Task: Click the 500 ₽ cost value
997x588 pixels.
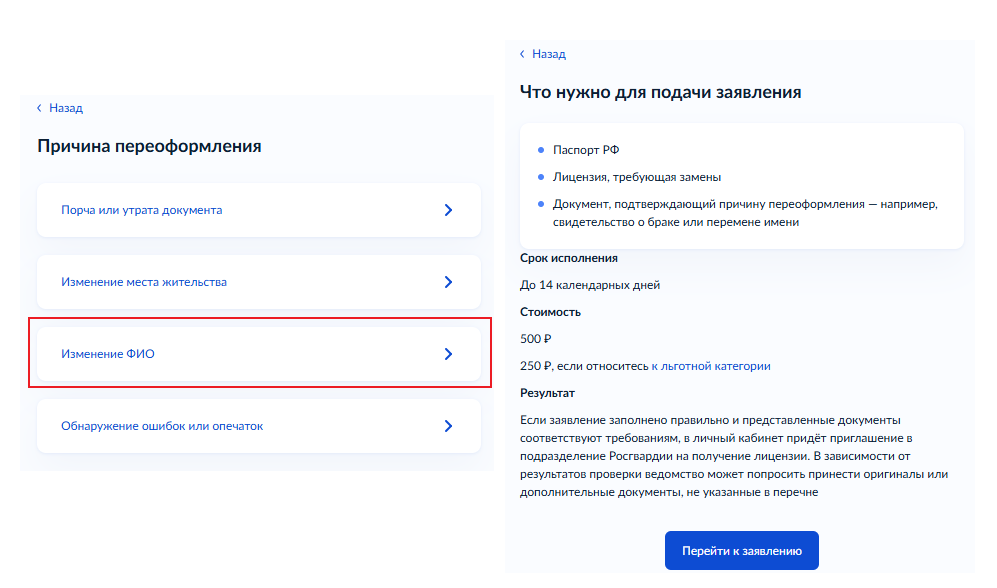Action: (x=535, y=339)
